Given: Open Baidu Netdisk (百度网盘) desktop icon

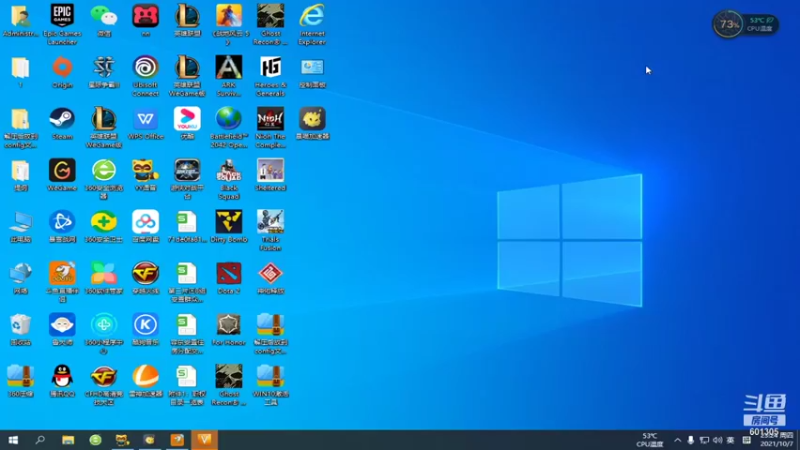Looking at the screenshot, I should pyautogui.click(x=145, y=227).
